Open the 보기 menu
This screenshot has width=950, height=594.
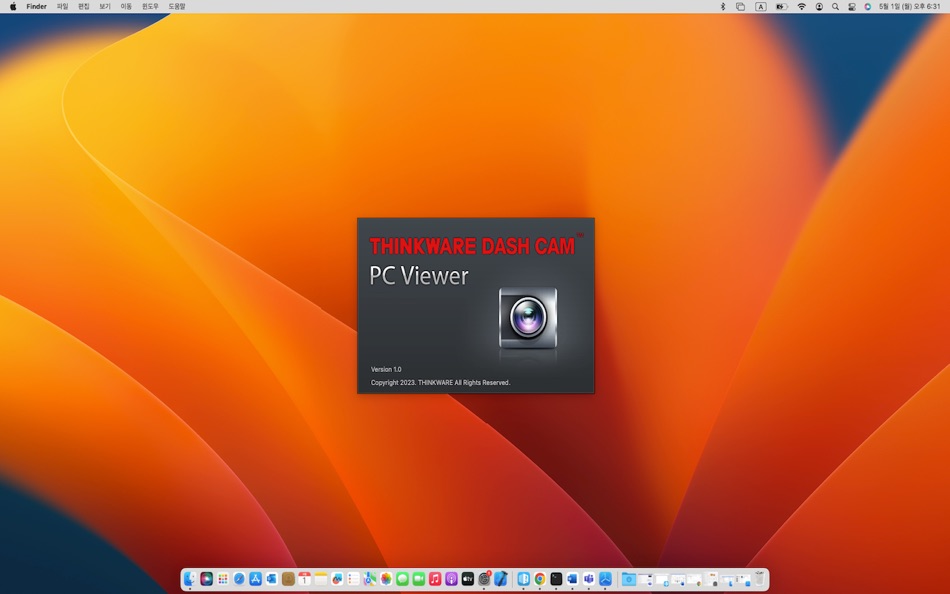[105, 6]
